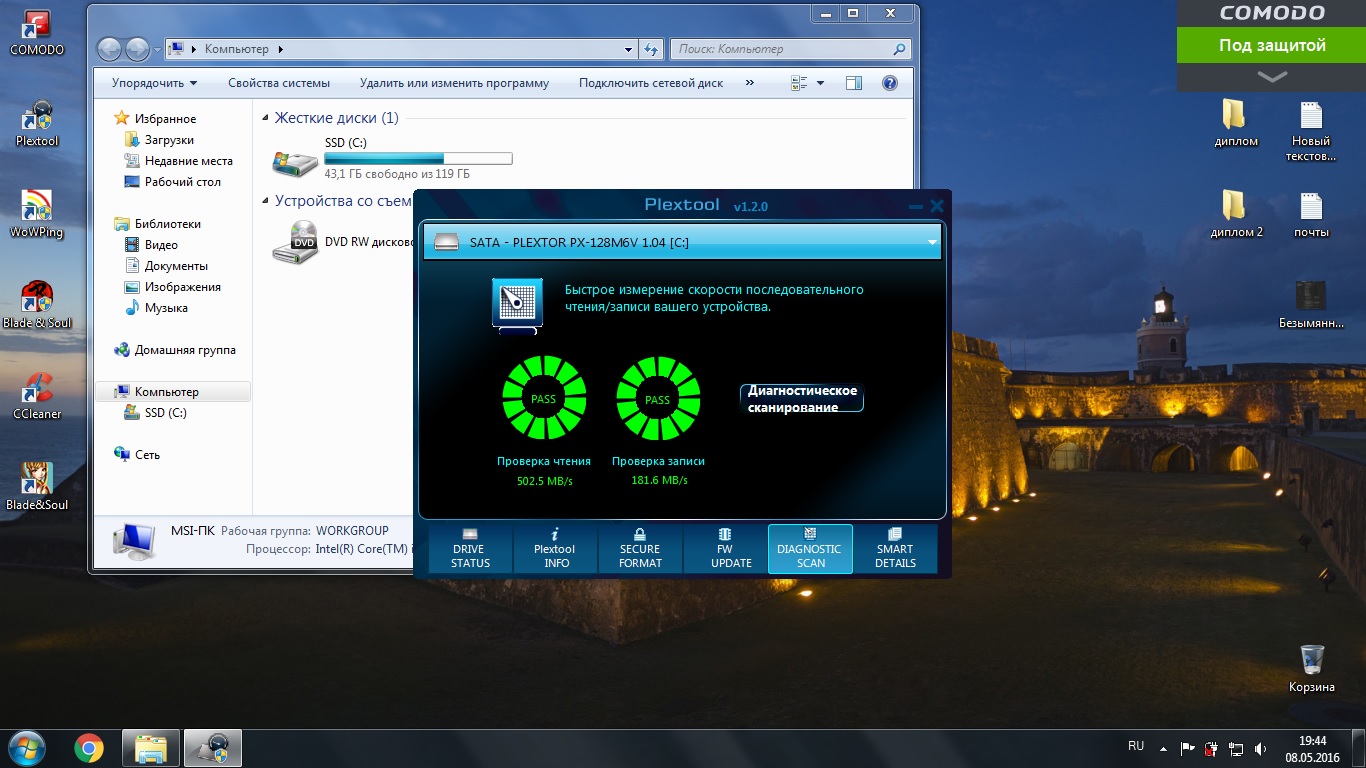Select the DIAGNOSTIC SCAN tab
The image size is (1366, 768).
tap(810, 549)
